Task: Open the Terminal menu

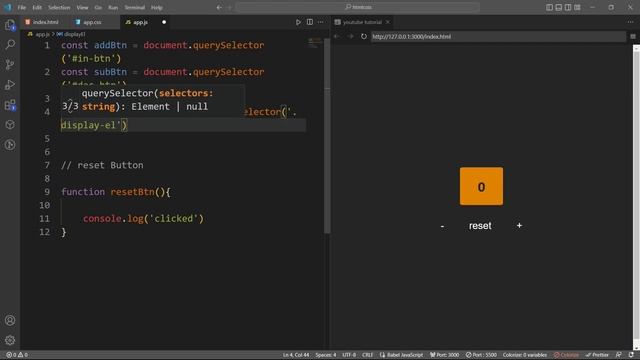Action: [x=135, y=7]
